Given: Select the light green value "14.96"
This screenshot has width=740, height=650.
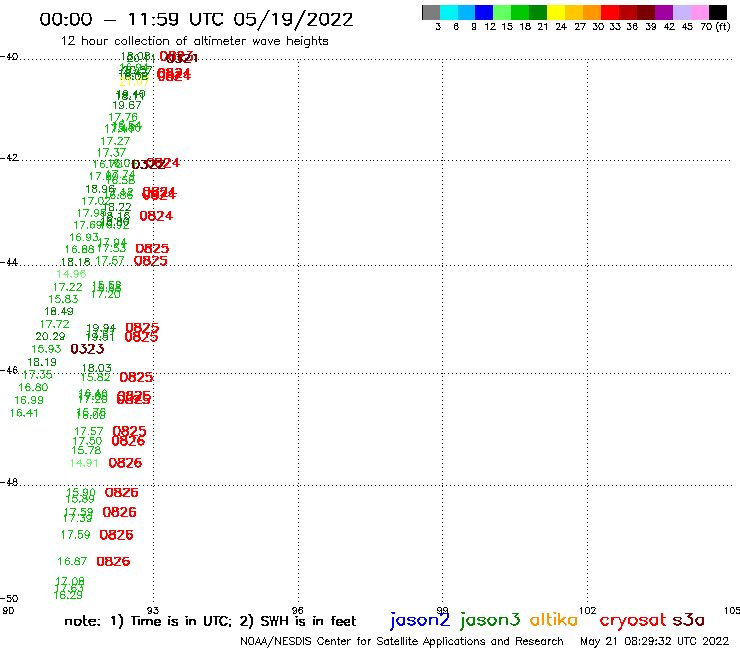Looking at the screenshot, I should pyautogui.click(x=71, y=274).
